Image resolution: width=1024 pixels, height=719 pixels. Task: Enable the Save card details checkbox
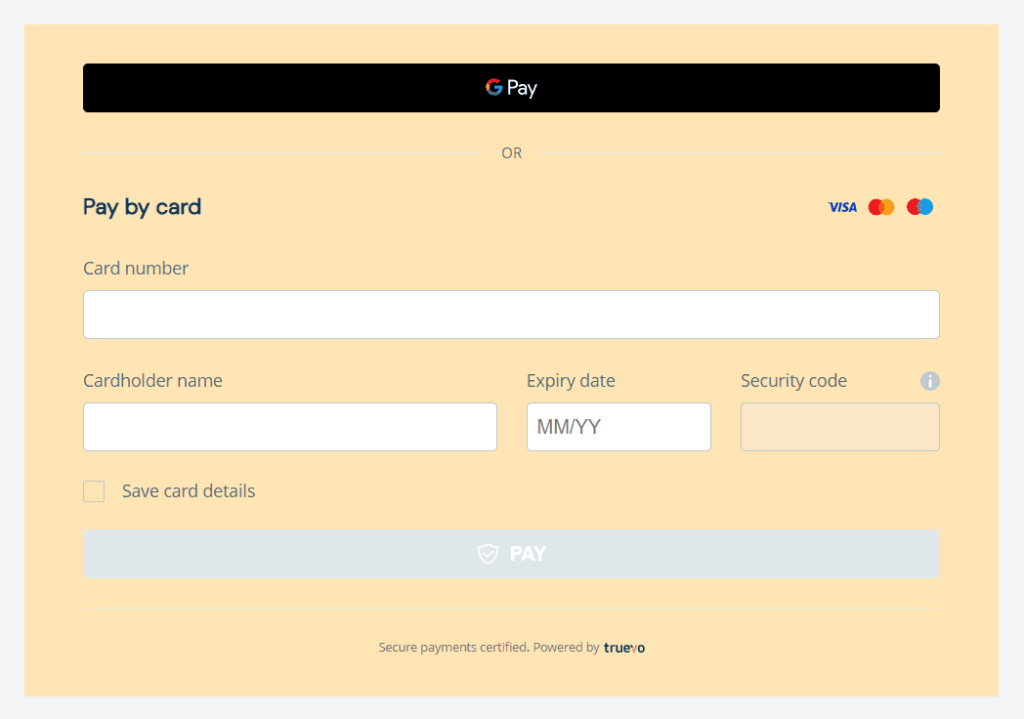(x=93, y=491)
